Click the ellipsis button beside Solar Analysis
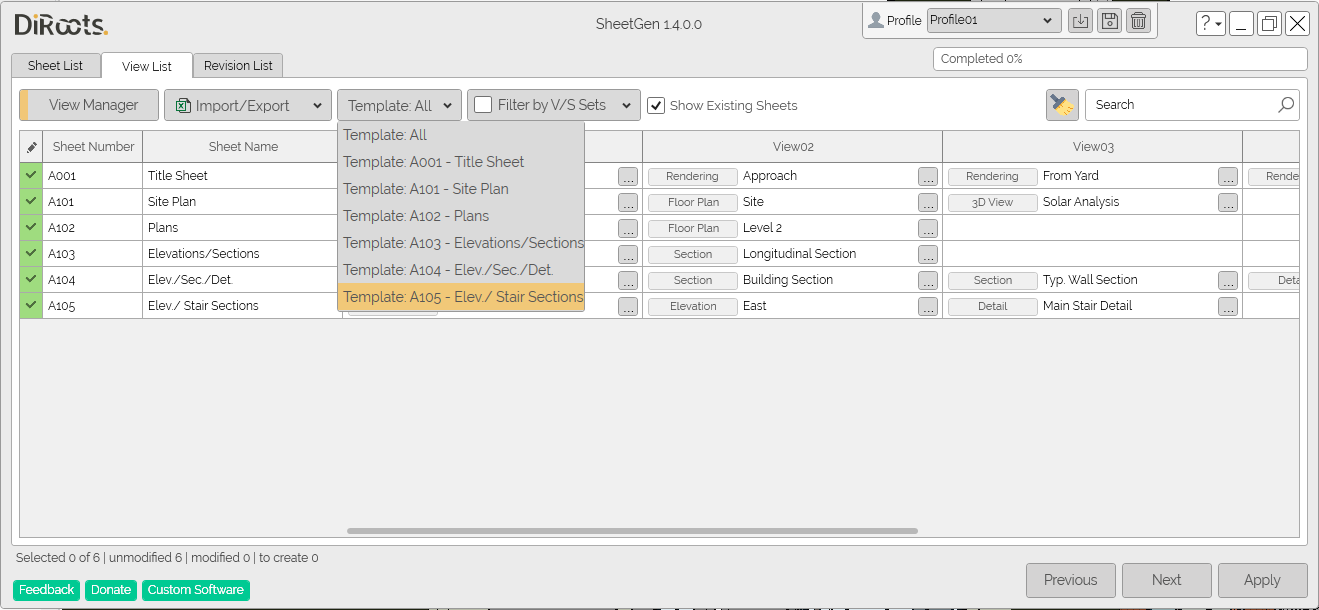Viewport: 1319px width, 610px height. click(x=1228, y=203)
